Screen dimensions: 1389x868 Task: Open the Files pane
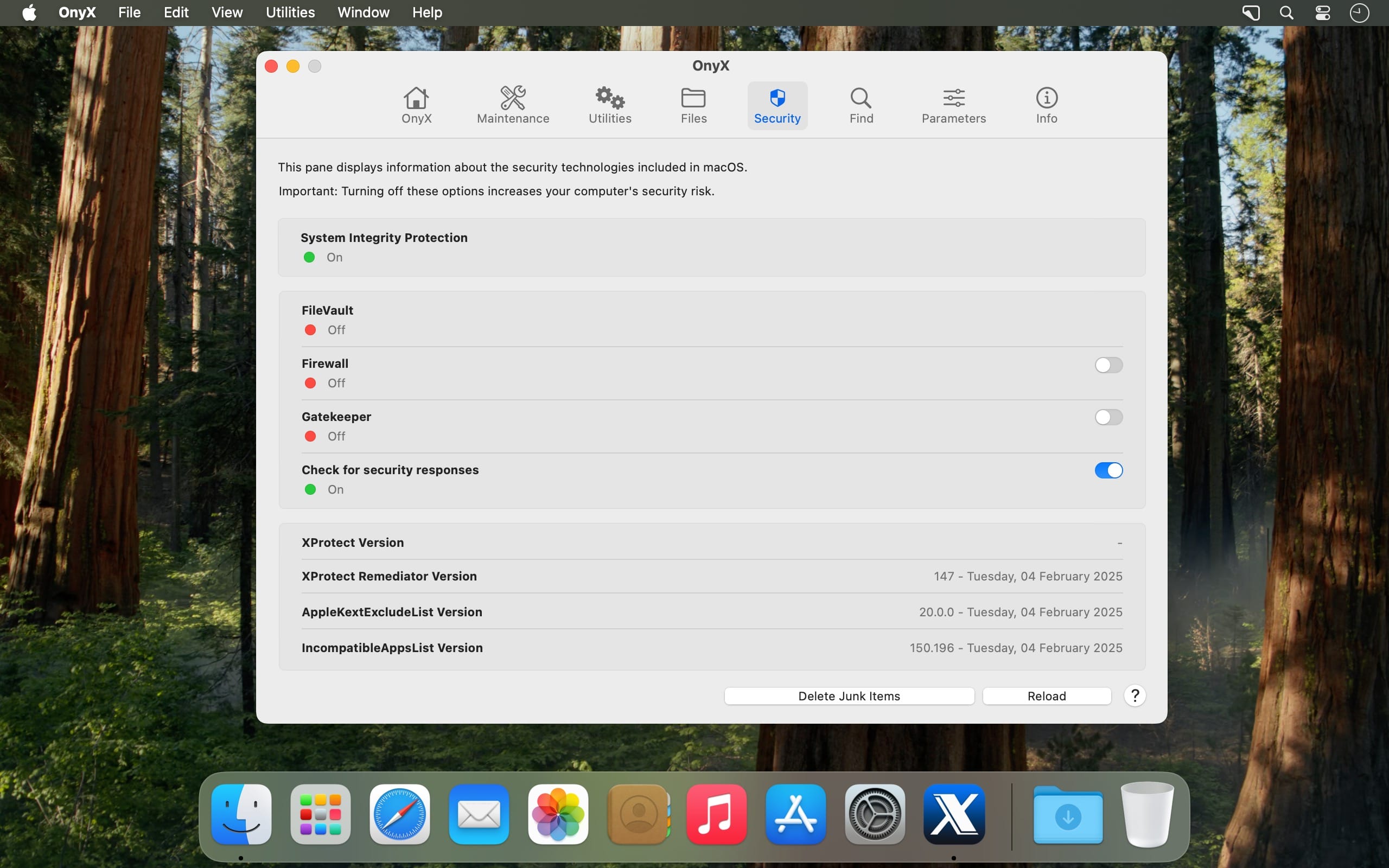pos(693,106)
